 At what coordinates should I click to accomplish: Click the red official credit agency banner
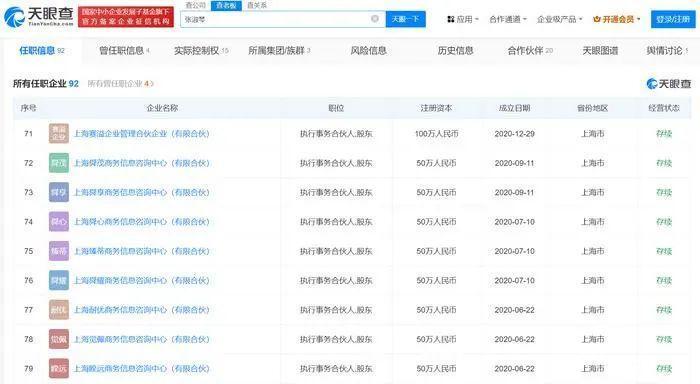[126, 17]
